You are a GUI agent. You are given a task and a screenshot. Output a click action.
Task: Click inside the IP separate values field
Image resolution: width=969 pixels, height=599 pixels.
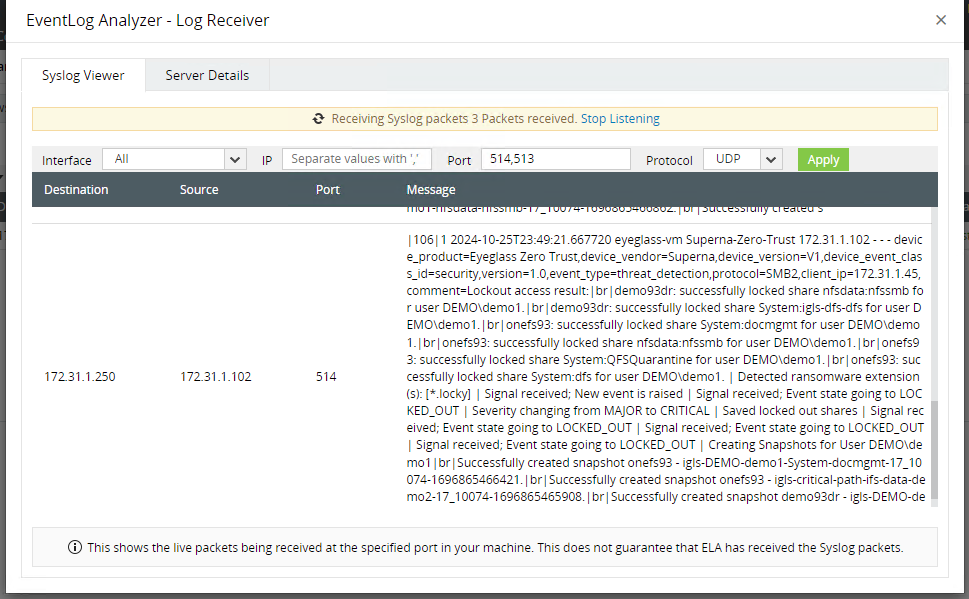(355, 158)
